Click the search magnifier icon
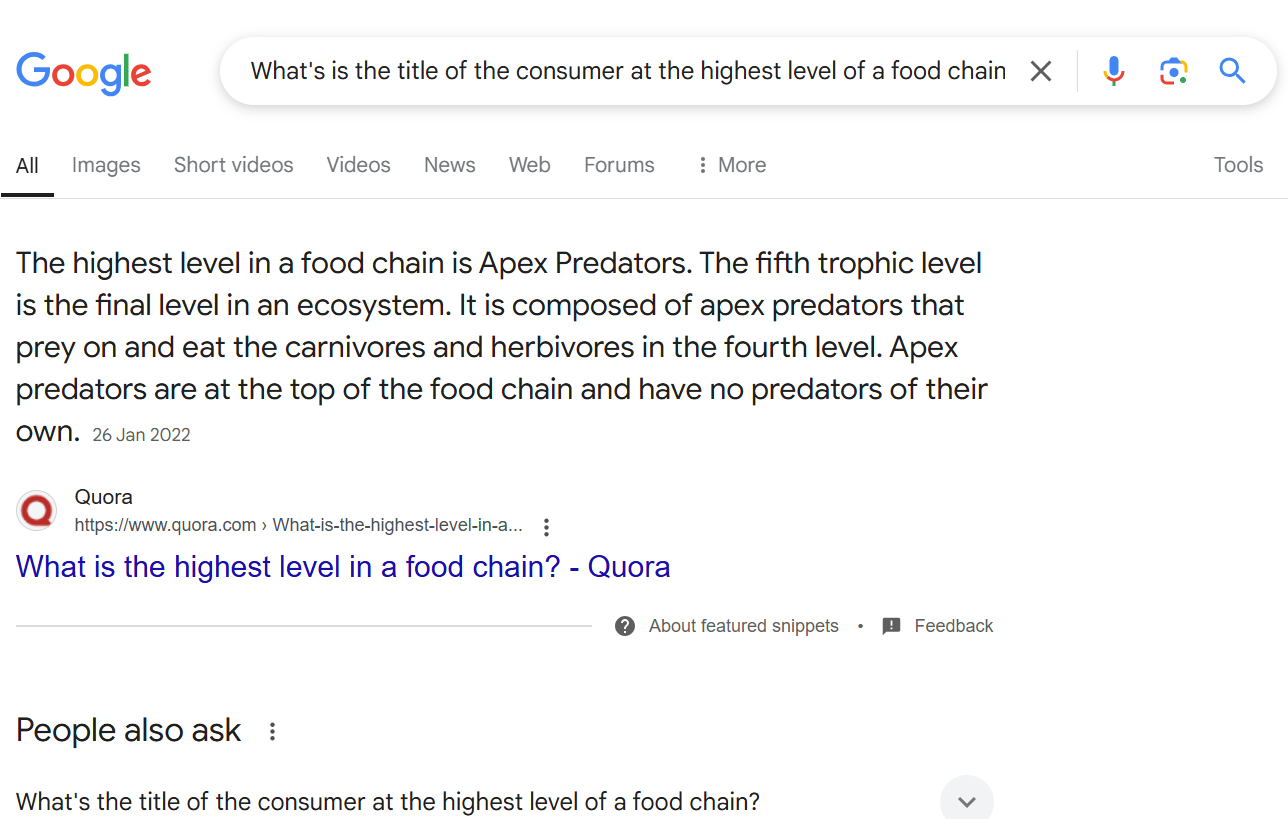The width and height of the screenshot is (1288, 819). pyautogui.click(x=1231, y=70)
